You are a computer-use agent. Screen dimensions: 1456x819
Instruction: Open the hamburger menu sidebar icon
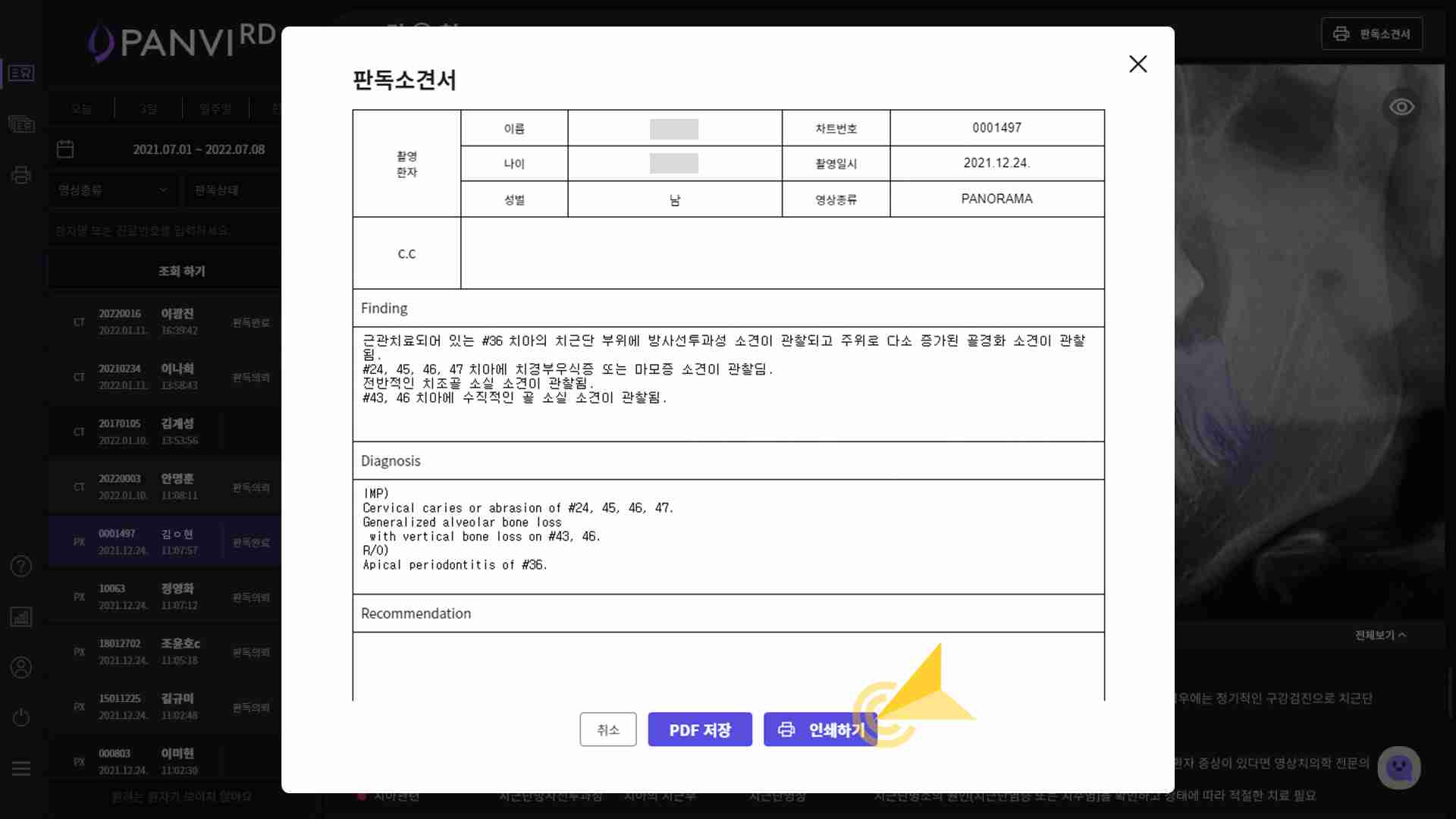[x=21, y=768]
